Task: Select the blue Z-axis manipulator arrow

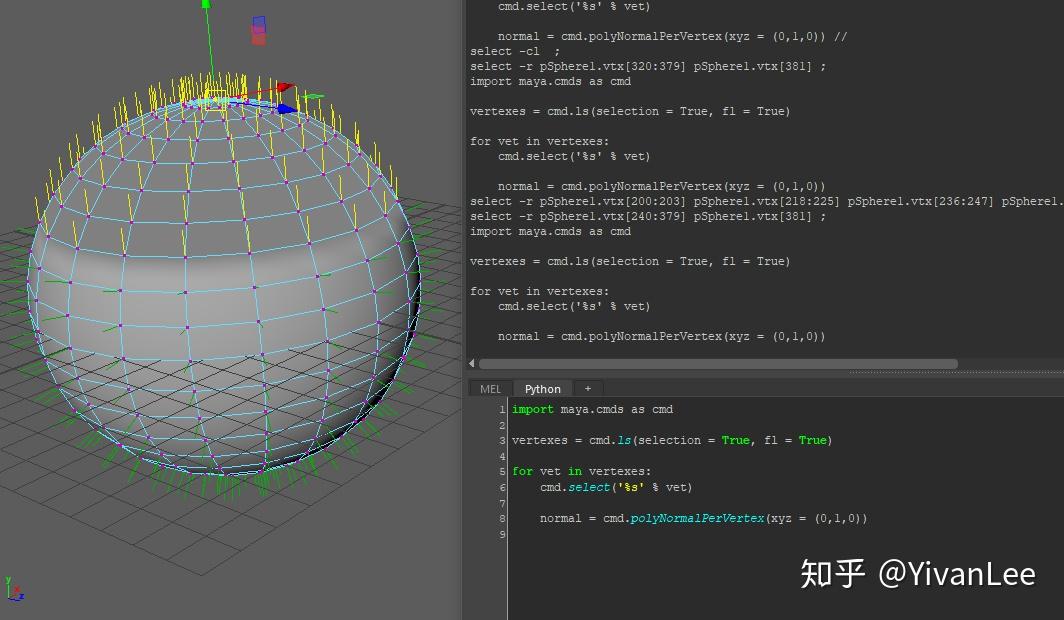Action: click(285, 108)
